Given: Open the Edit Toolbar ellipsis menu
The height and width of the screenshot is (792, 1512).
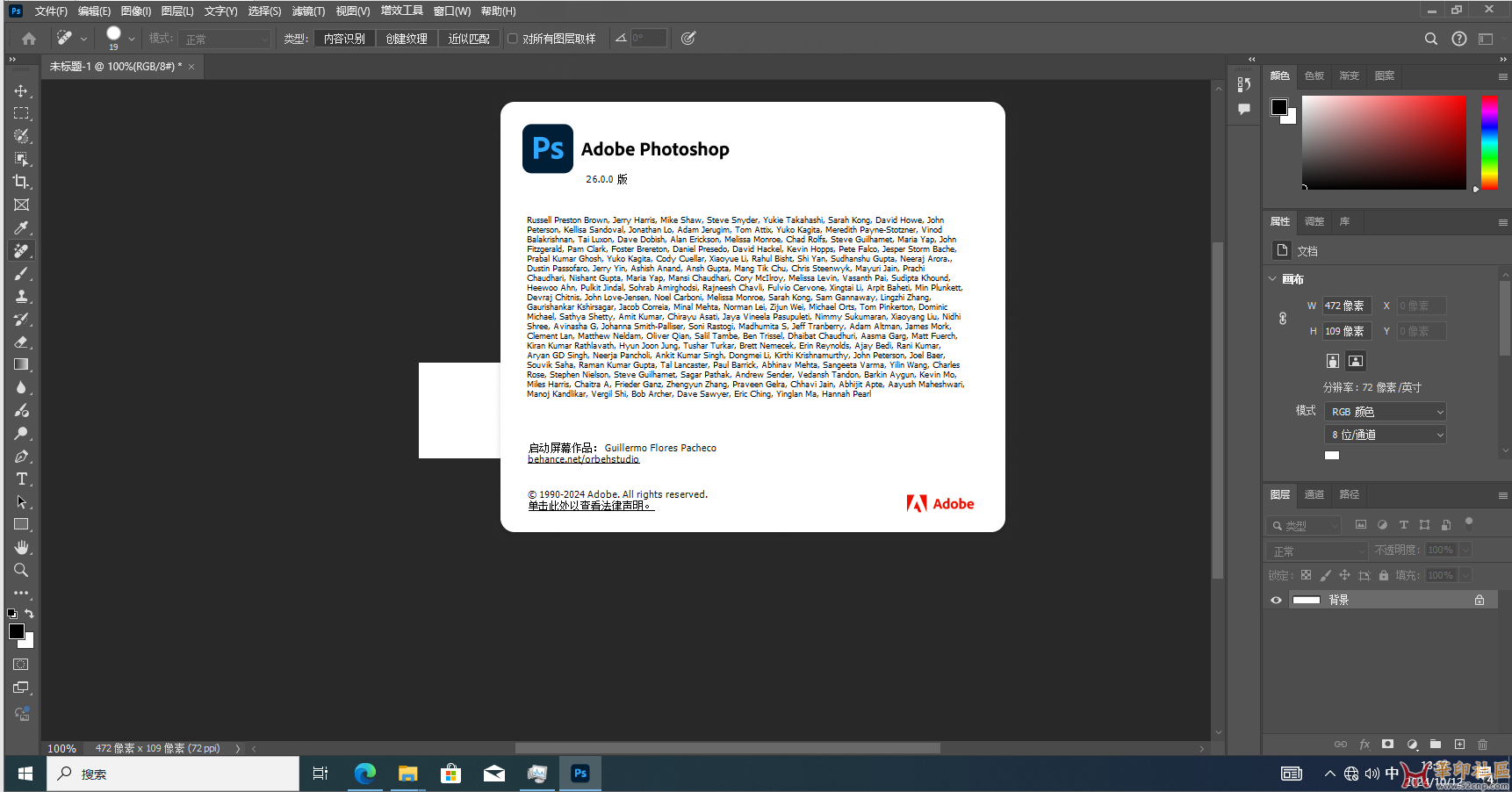Looking at the screenshot, I should [21, 593].
